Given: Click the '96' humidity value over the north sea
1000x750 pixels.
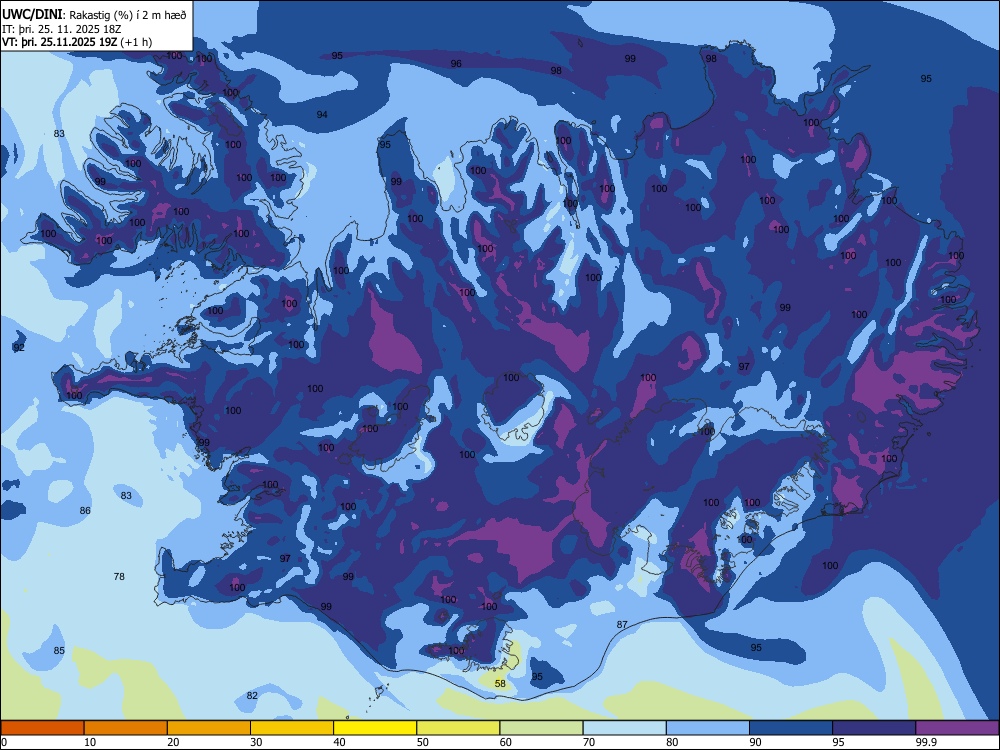Looking at the screenshot, I should tap(456, 63).
